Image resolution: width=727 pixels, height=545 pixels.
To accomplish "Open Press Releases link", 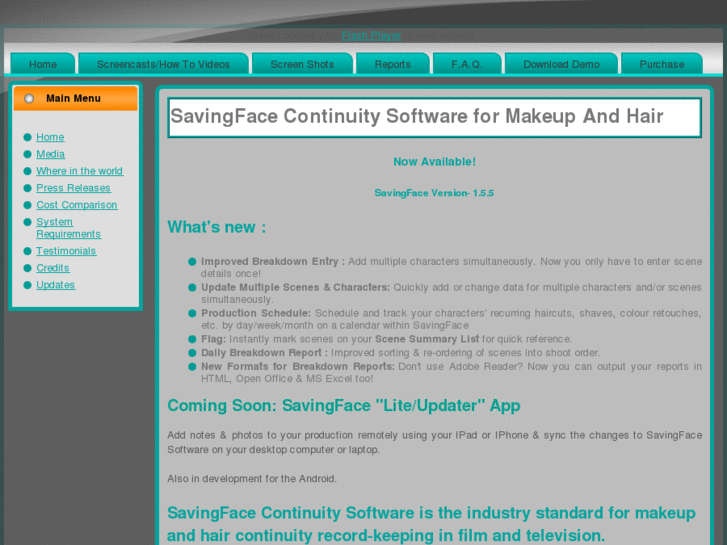I will [x=73, y=188].
